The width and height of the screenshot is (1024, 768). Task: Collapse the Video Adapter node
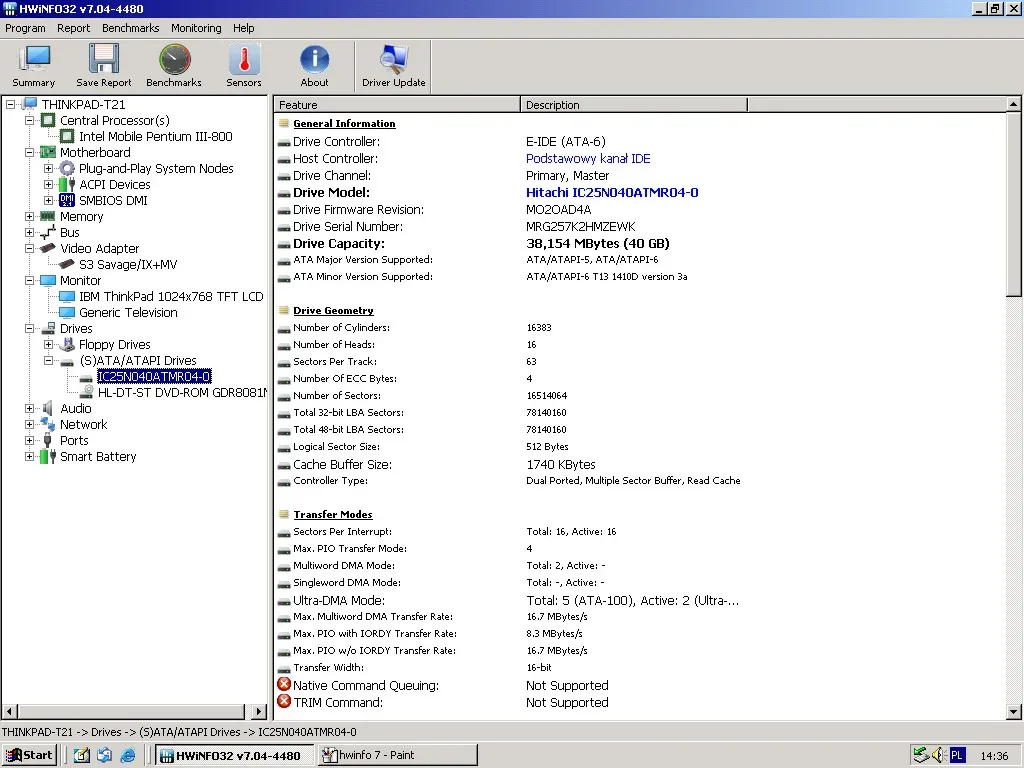coord(29,248)
